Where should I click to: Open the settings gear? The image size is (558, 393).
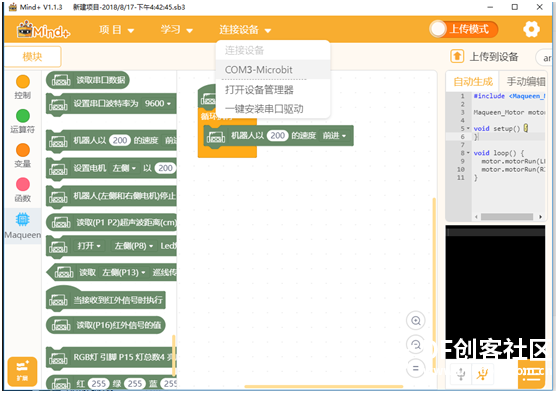[x=531, y=29]
